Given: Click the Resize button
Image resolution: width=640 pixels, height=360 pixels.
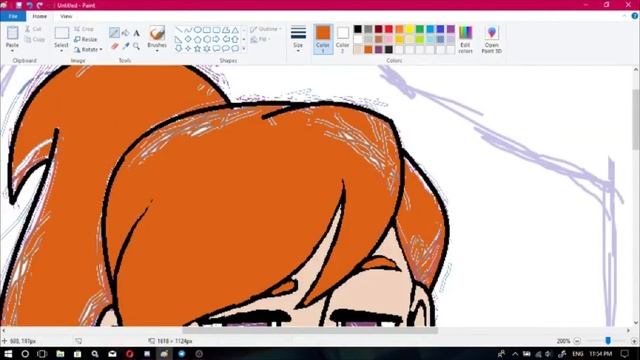Looking at the screenshot, I should (x=86, y=39).
